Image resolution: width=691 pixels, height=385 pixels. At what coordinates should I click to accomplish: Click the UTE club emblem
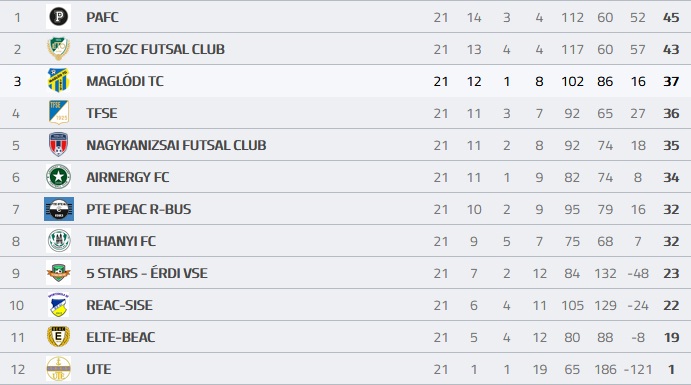tap(59, 369)
